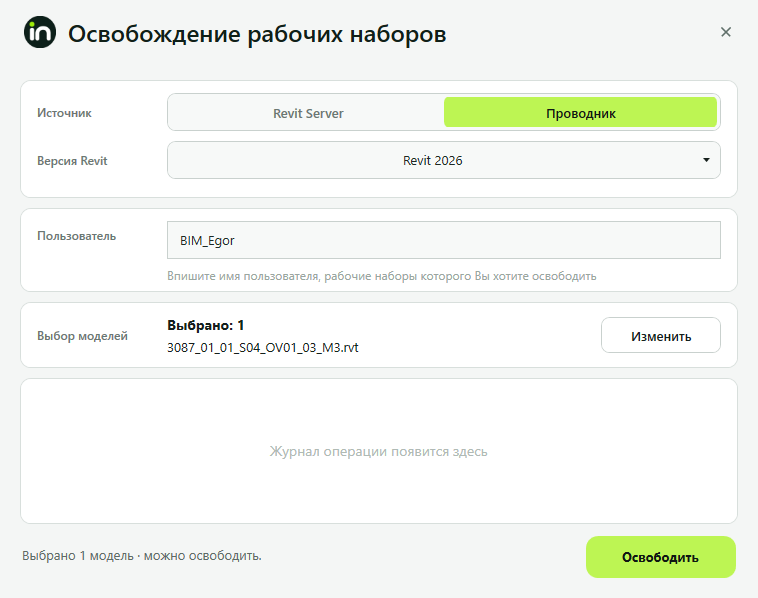This screenshot has height=598, width=758.
Task: Click hint text 'Впишите имя пользователя...'
Action: tap(382, 276)
